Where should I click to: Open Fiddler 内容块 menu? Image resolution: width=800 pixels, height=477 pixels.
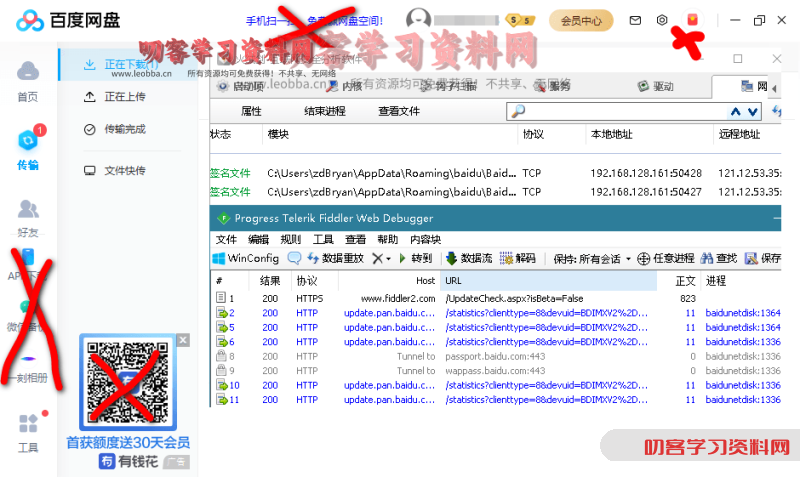[x=426, y=240]
